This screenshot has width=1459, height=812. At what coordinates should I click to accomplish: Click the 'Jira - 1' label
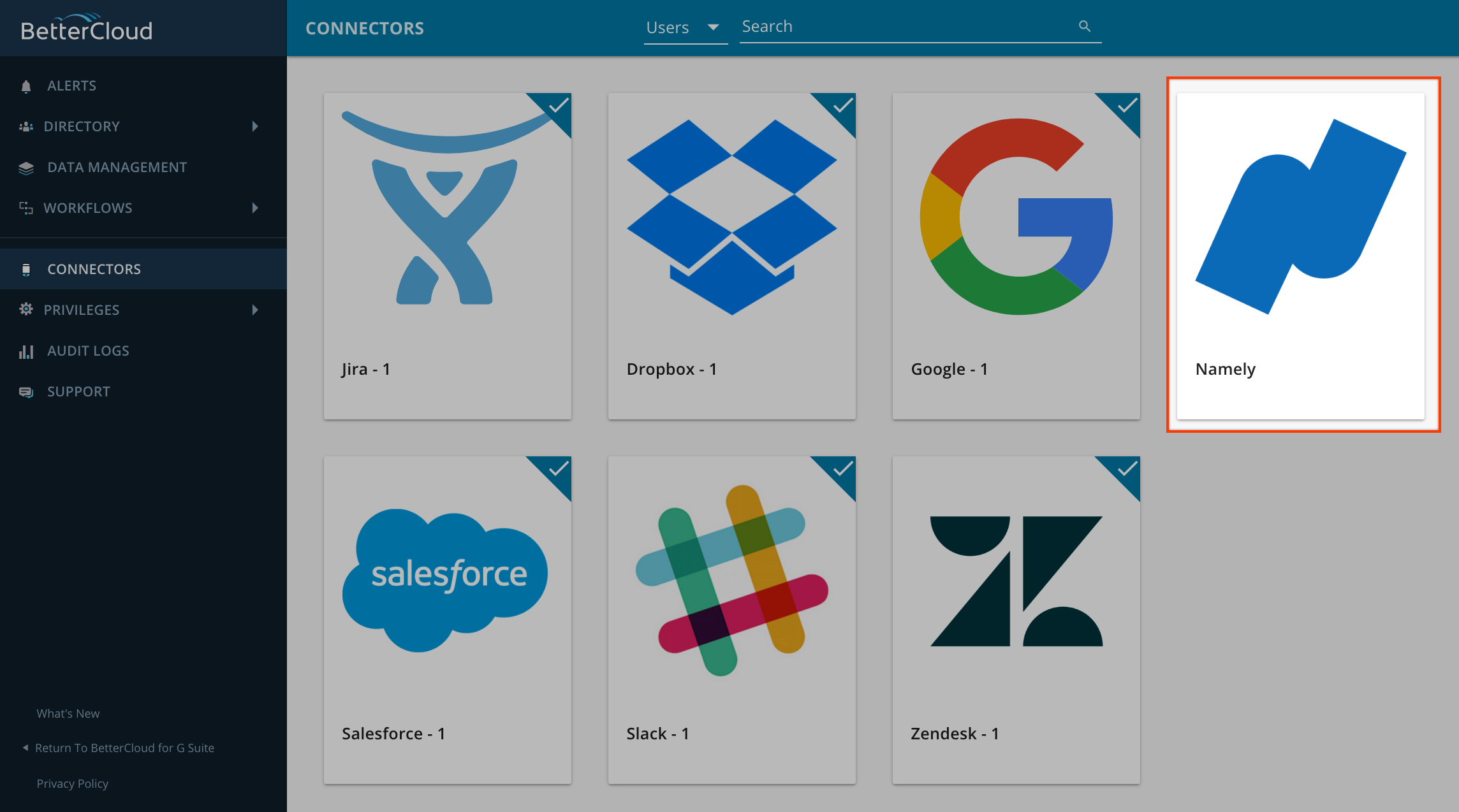(366, 370)
